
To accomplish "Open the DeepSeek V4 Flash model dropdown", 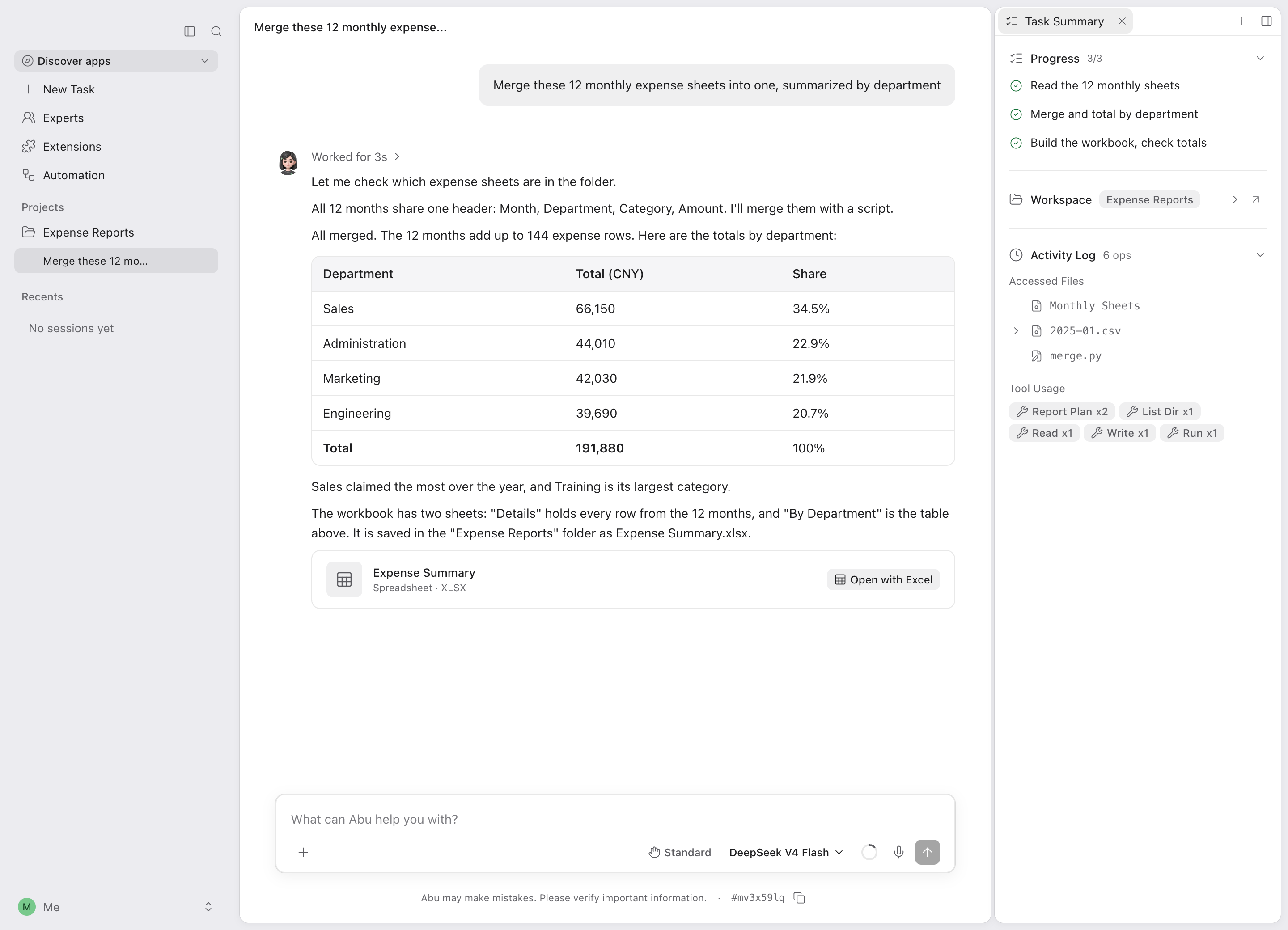I will 786,852.
